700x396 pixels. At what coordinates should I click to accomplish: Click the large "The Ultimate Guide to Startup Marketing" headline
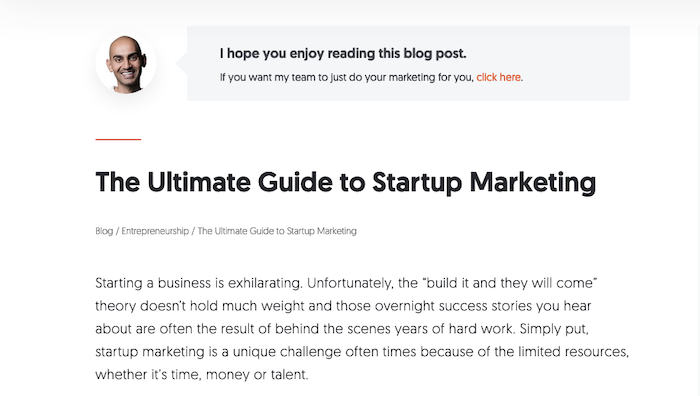point(346,182)
